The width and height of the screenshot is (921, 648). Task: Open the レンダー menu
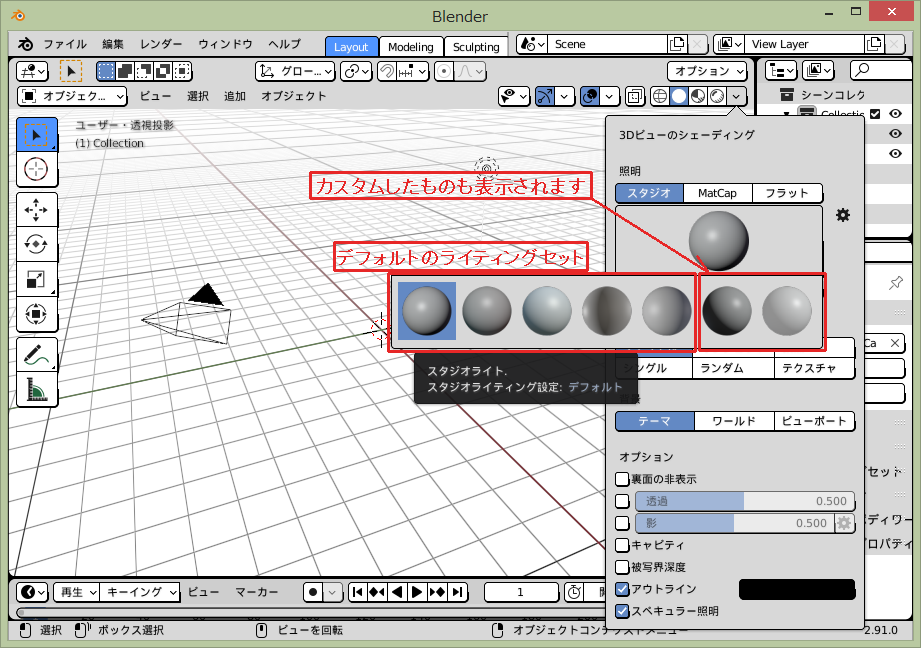click(161, 44)
